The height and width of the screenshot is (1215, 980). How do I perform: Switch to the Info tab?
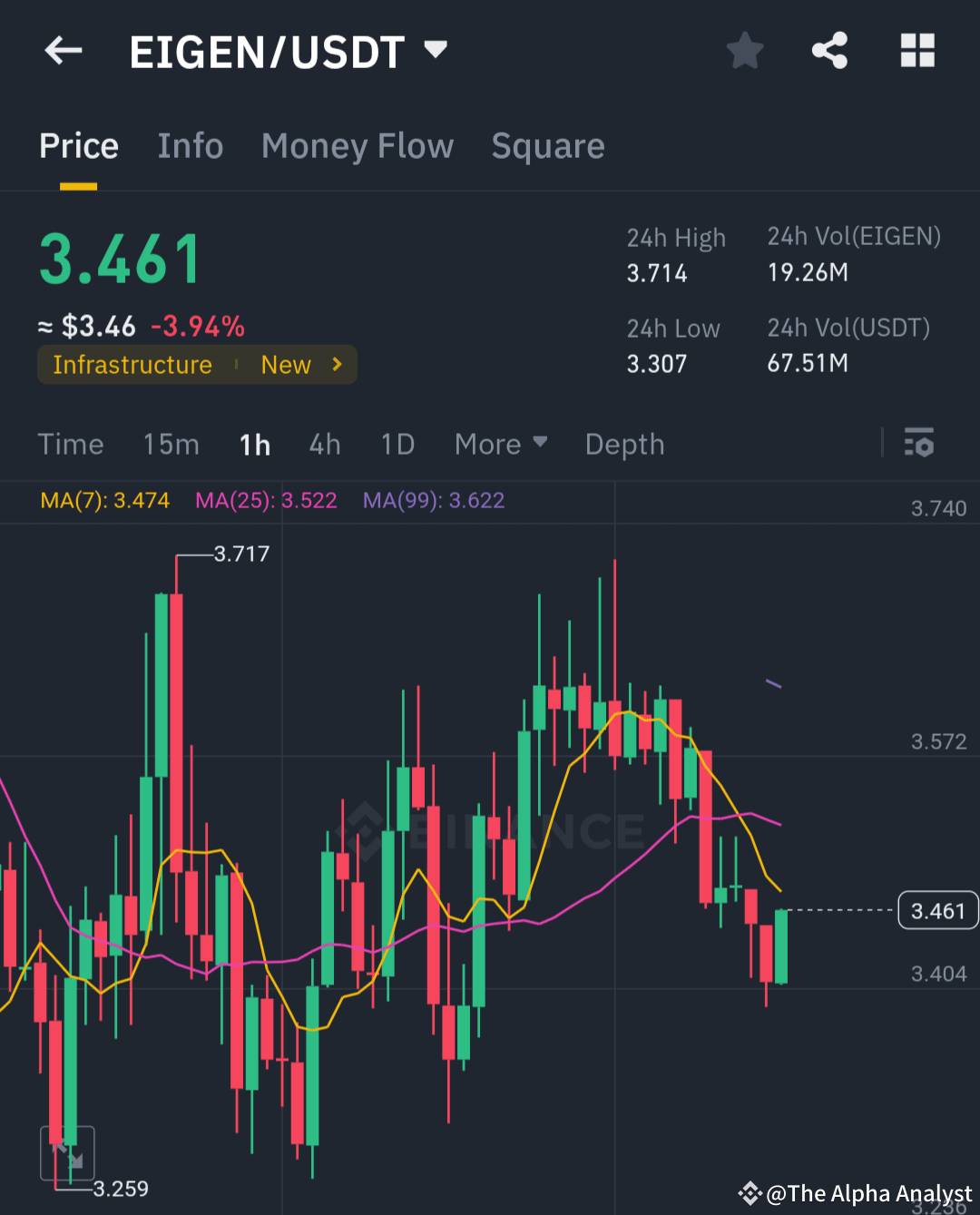(x=191, y=145)
